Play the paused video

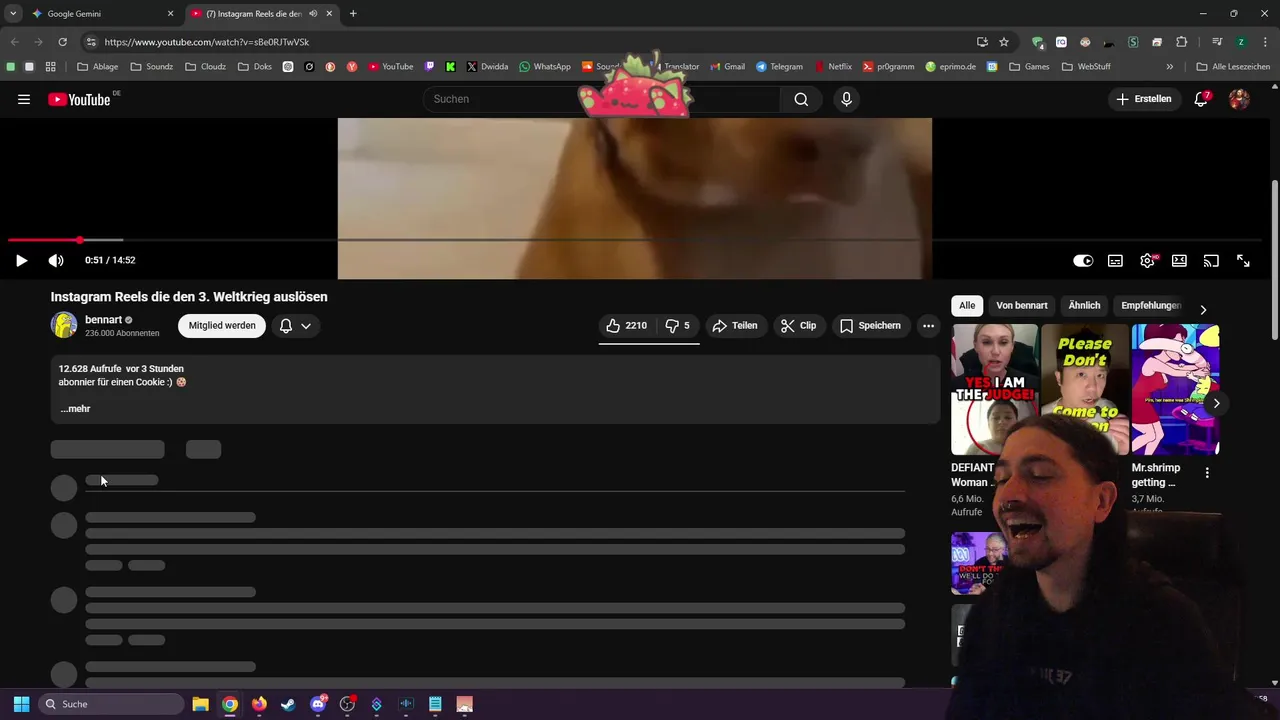21,260
